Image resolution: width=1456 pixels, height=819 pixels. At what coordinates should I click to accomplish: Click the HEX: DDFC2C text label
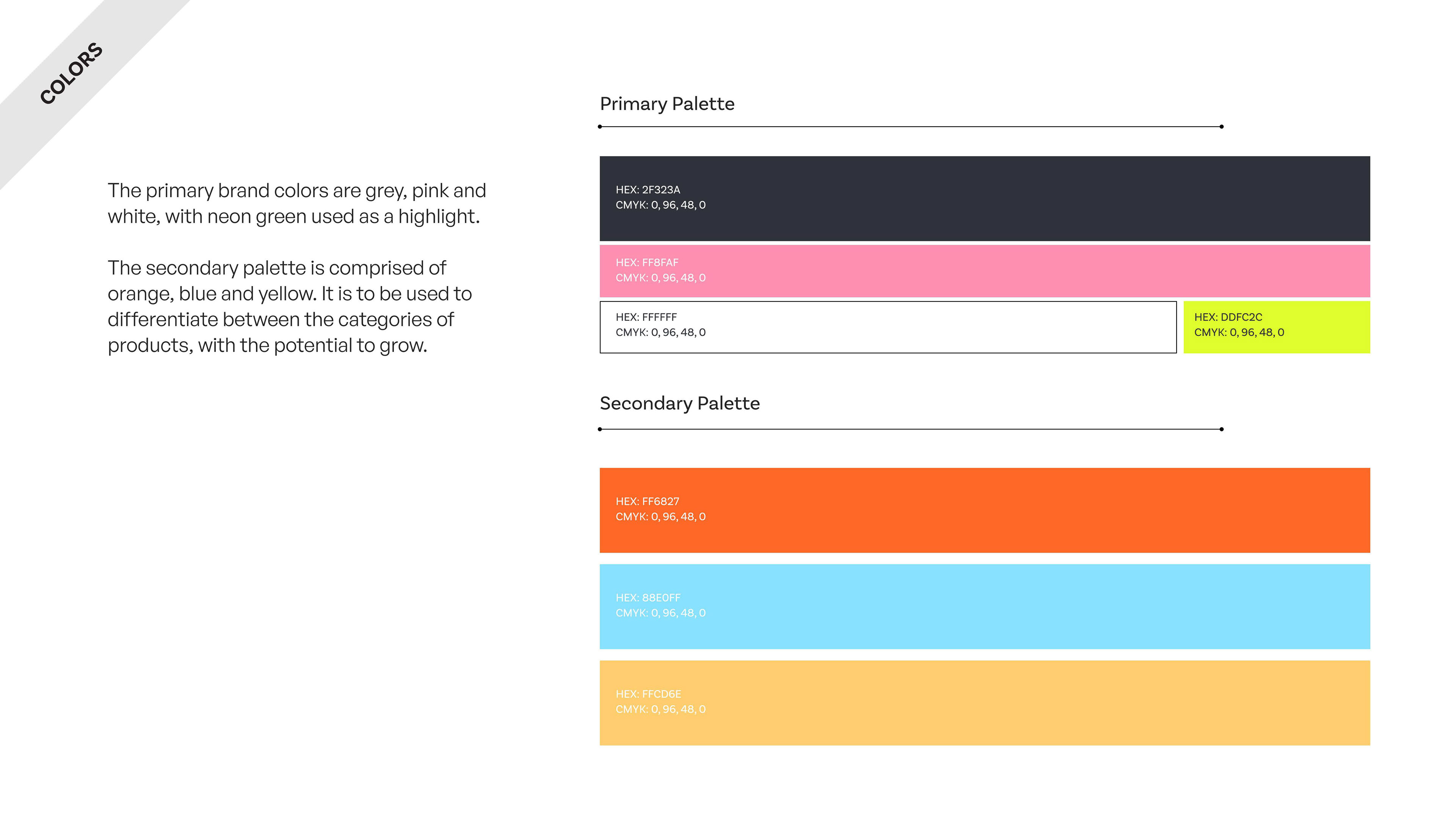pyautogui.click(x=1228, y=317)
